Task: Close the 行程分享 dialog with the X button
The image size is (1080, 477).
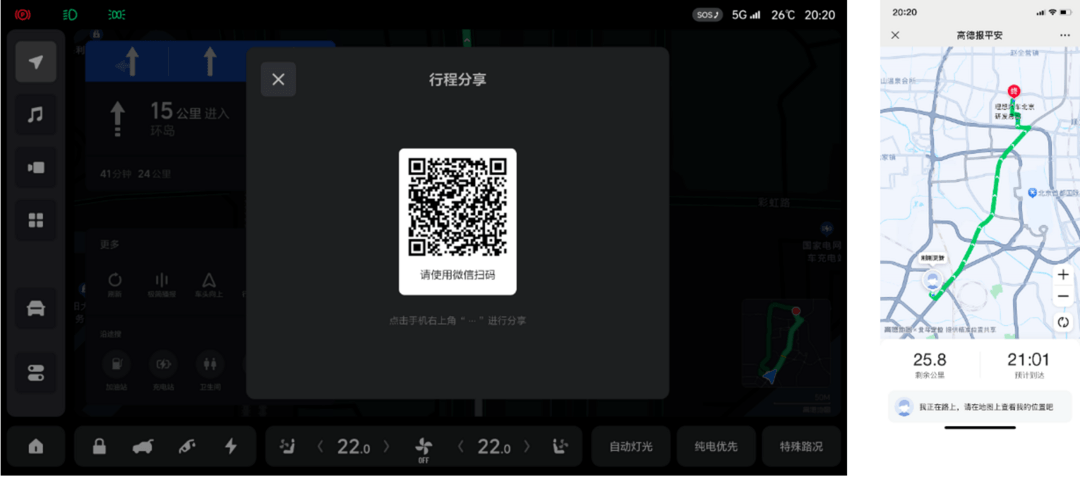Action: 278,79
